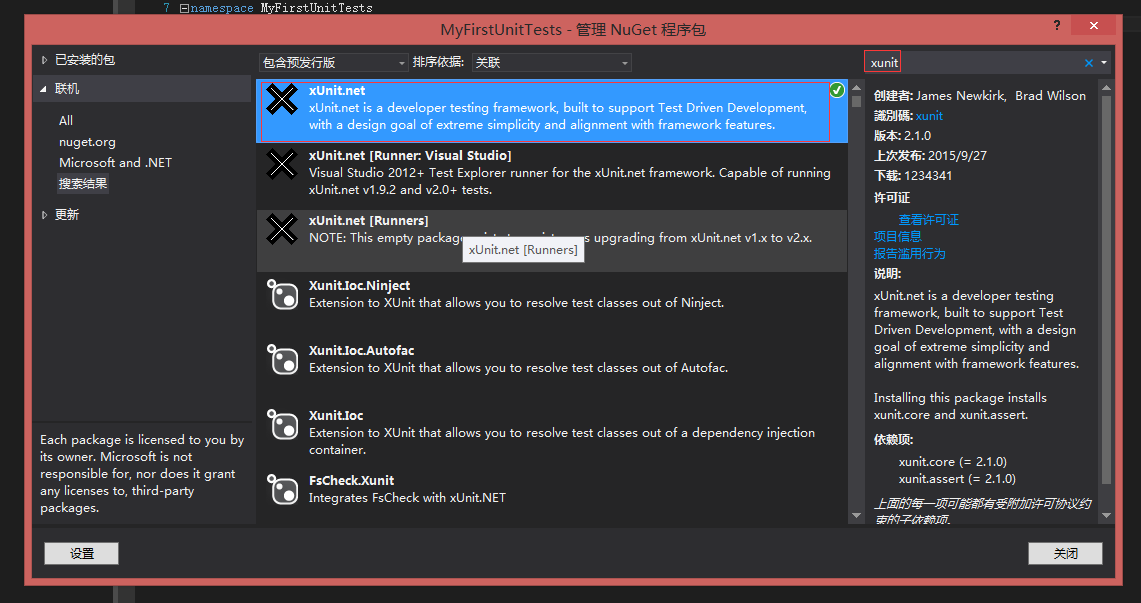The height and width of the screenshot is (603, 1141).
Task: Click the xUnit.net [Runner: Visual Studio] package icon
Action: [x=282, y=164]
